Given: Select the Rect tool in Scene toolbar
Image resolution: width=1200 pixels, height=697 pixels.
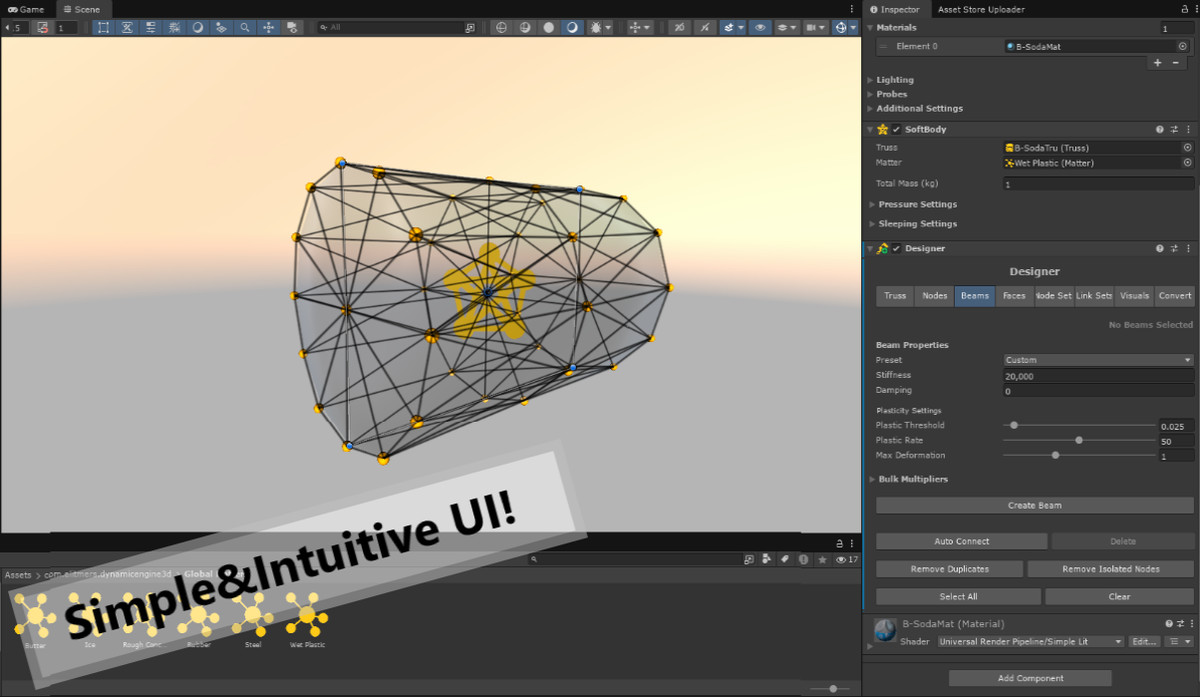Looking at the screenshot, I should [104, 27].
